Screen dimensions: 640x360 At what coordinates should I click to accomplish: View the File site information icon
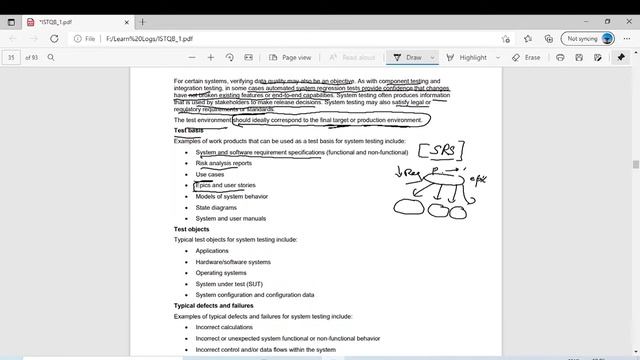coord(84,39)
